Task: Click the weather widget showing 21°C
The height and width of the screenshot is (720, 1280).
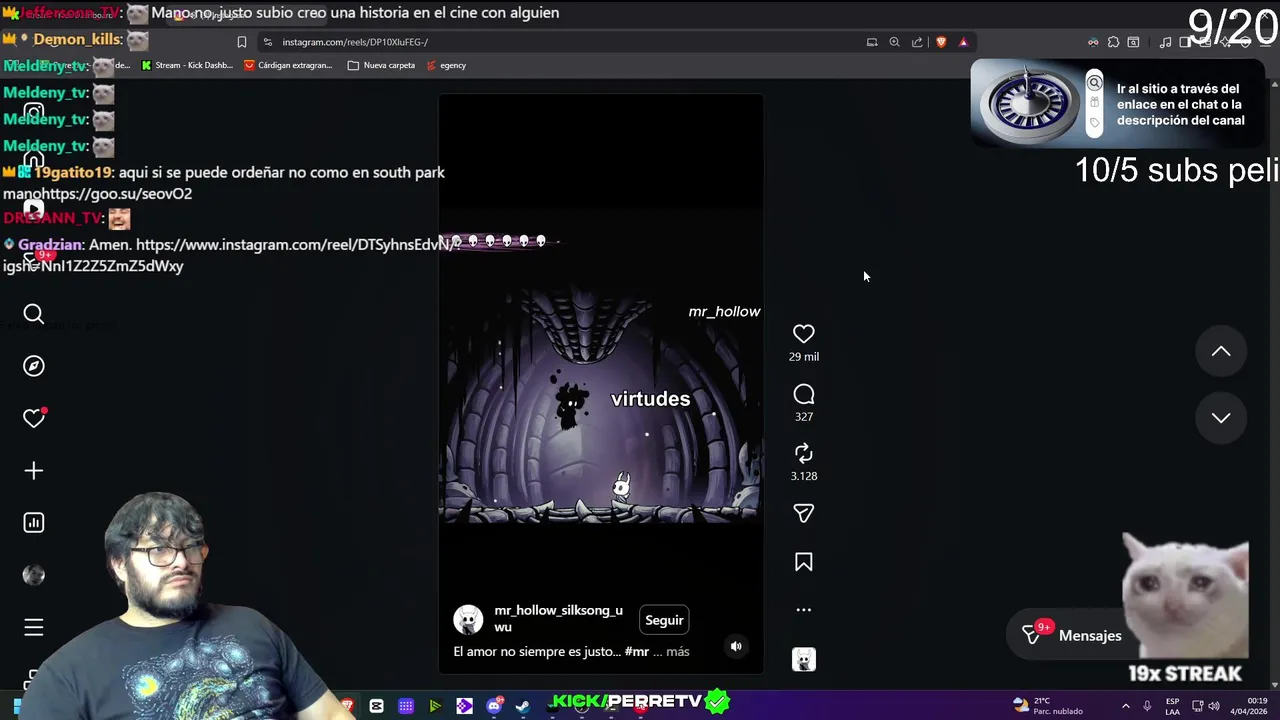Action: point(1047,705)
